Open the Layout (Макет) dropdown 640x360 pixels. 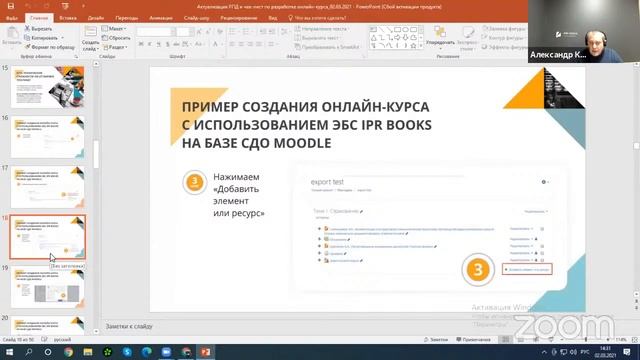point(114,29)
